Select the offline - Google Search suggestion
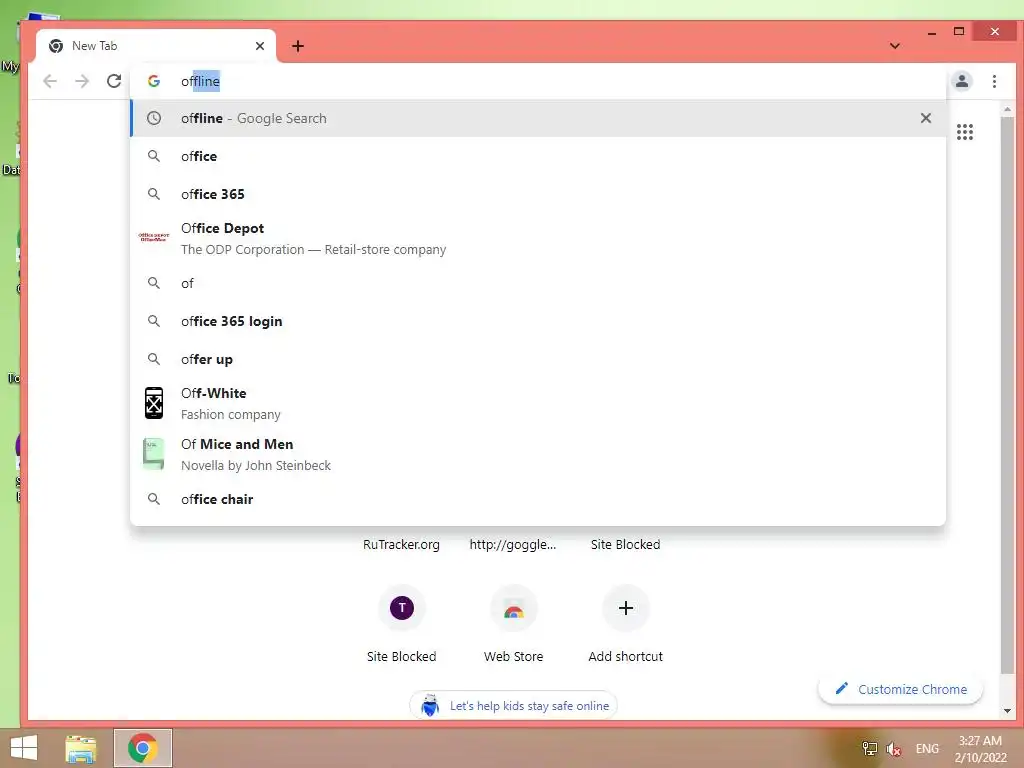Screen dimensions: 1024x768 [538, 118]
